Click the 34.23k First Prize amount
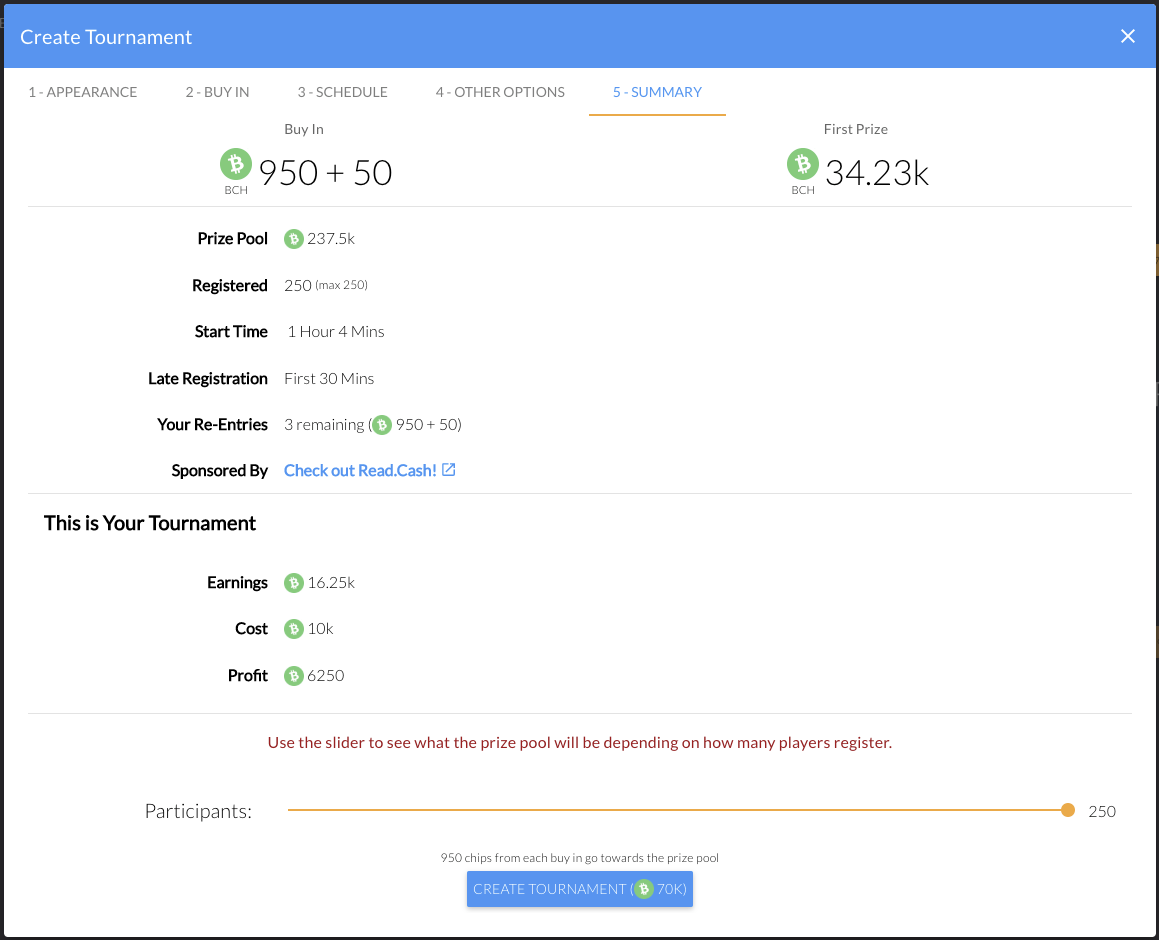Image resolution: width=1159 pixels, height=940 pixels. click(x=877, y=173)
